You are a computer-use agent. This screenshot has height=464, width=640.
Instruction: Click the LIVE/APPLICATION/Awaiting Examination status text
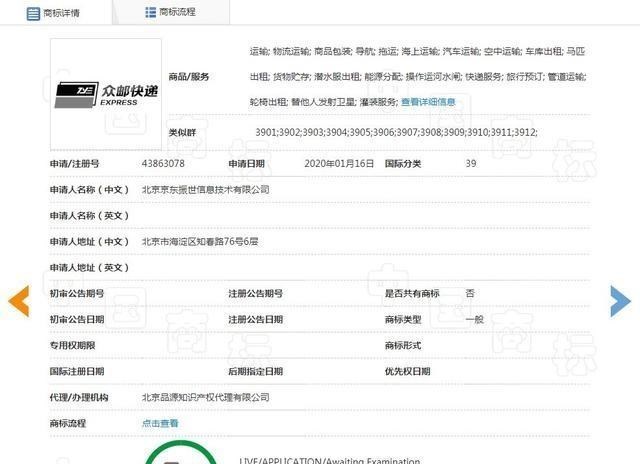(329, 461)
